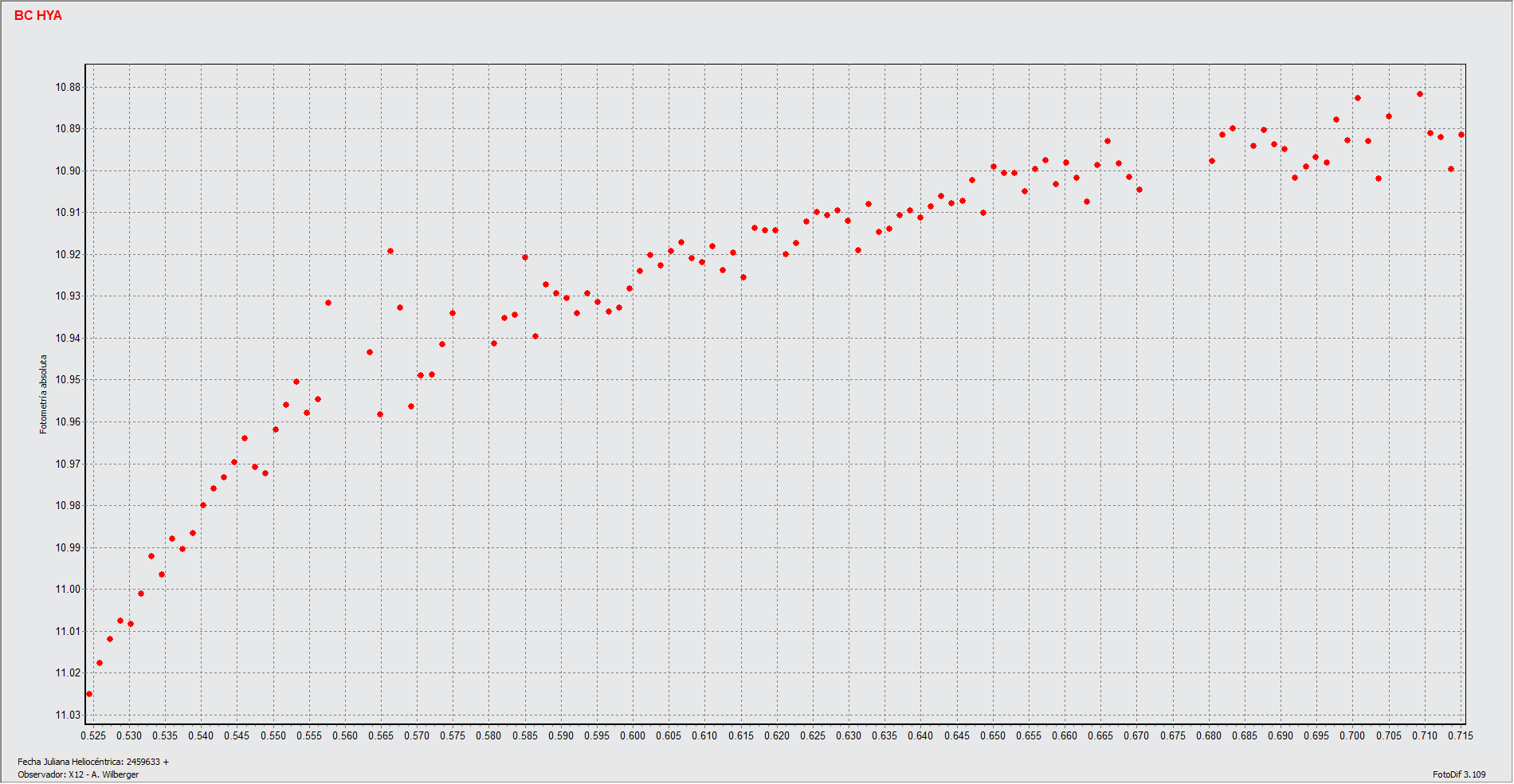This screenshot has height=784, width=1514.
Task: Select the 0.715 x-axis tick label
Action: point(1460,735)
